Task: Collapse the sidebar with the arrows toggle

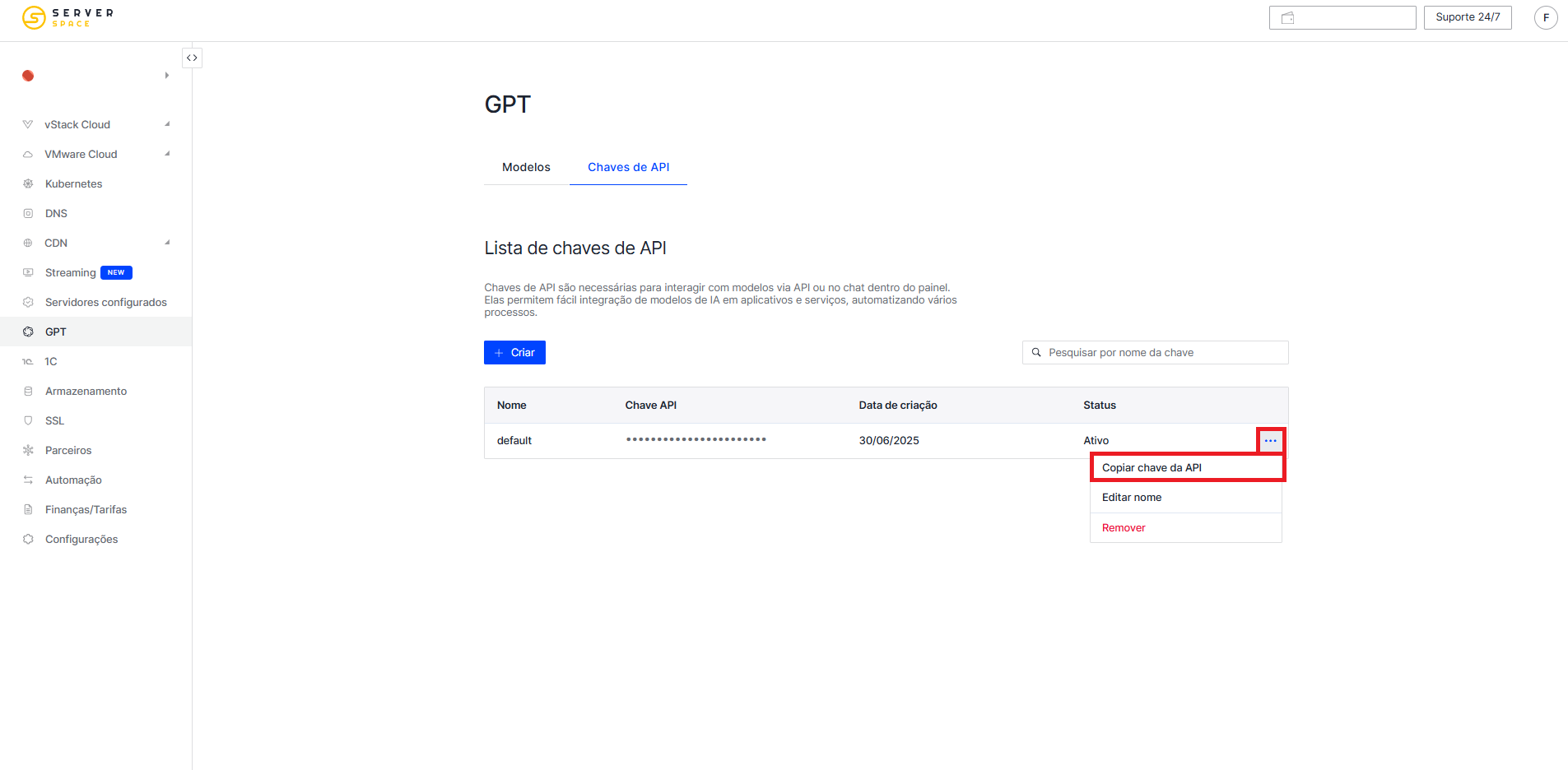Action: click(192, 58)
